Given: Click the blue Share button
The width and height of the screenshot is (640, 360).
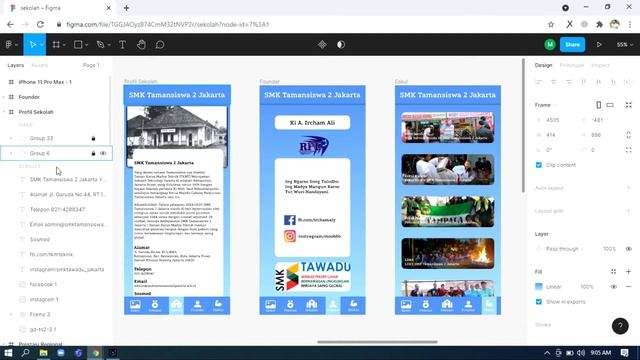Looking at the screenshot, I should pos(572,44).
